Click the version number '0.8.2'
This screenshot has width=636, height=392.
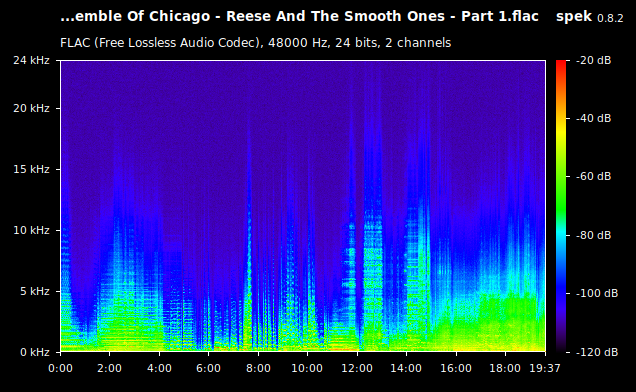(610, 18)
